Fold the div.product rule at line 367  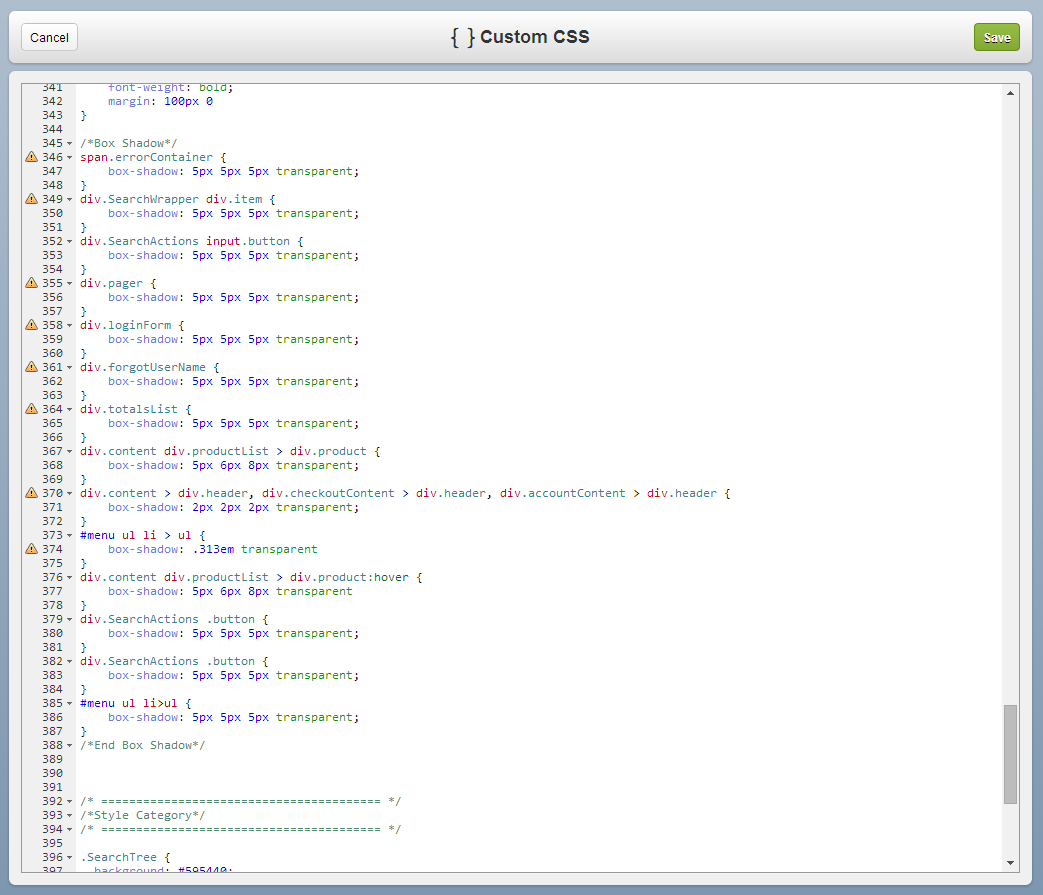(x=69, y=451)
